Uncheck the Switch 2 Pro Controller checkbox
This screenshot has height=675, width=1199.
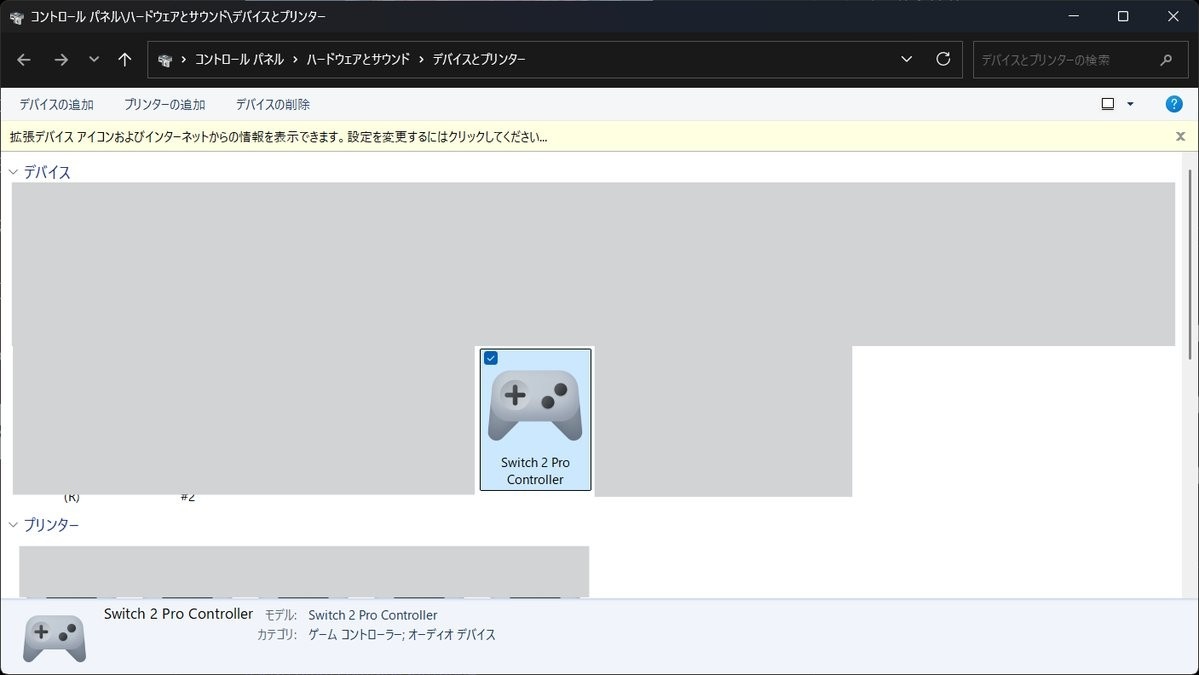[x=491, y=358]
